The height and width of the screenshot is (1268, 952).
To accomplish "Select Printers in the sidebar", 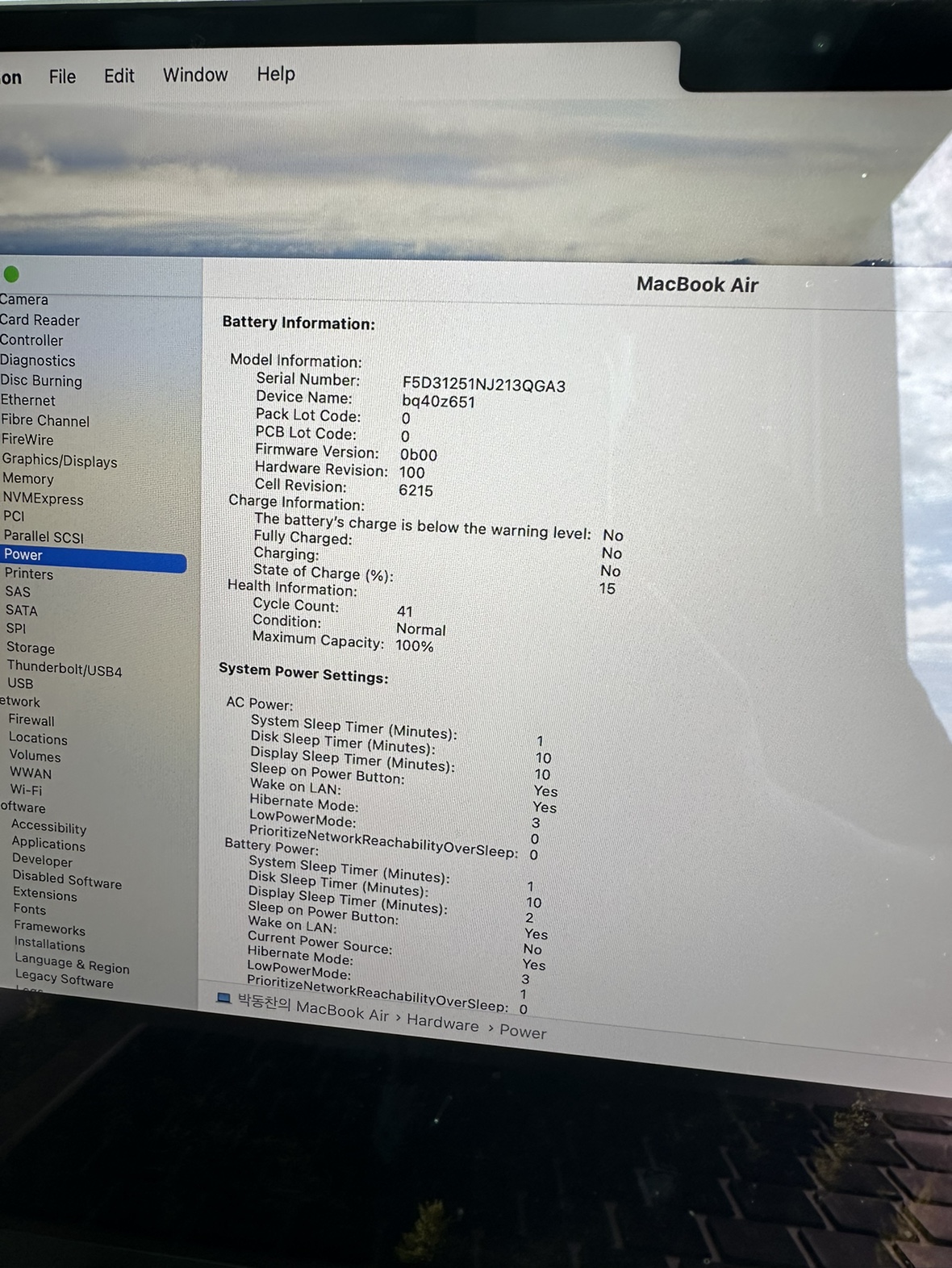I will [29, 574].
